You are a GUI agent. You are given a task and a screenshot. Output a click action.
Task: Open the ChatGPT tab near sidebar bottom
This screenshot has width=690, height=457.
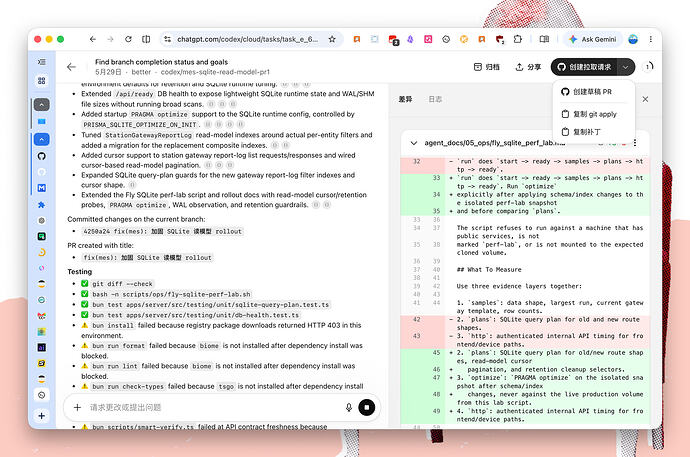[42, 395]
